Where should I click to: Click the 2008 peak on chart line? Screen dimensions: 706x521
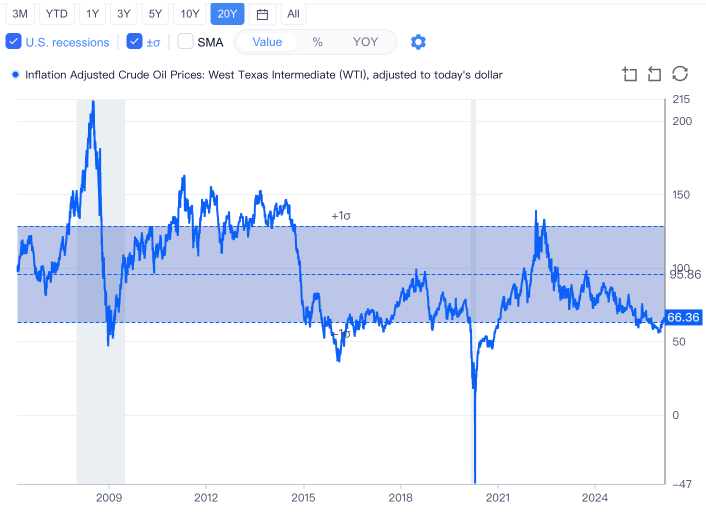click(x=93, y=103)
